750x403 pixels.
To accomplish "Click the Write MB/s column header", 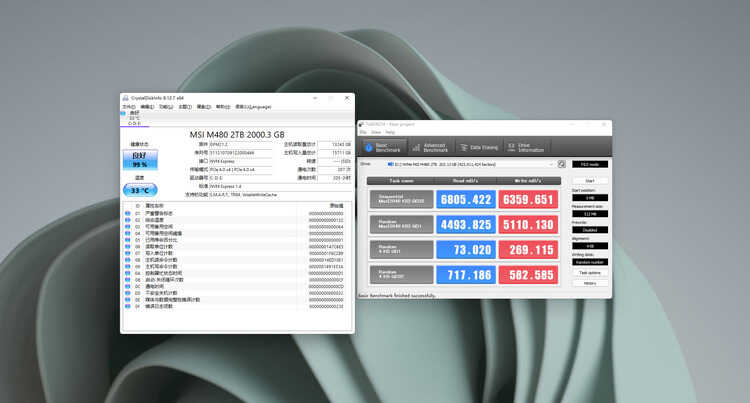I will [528, 181].
